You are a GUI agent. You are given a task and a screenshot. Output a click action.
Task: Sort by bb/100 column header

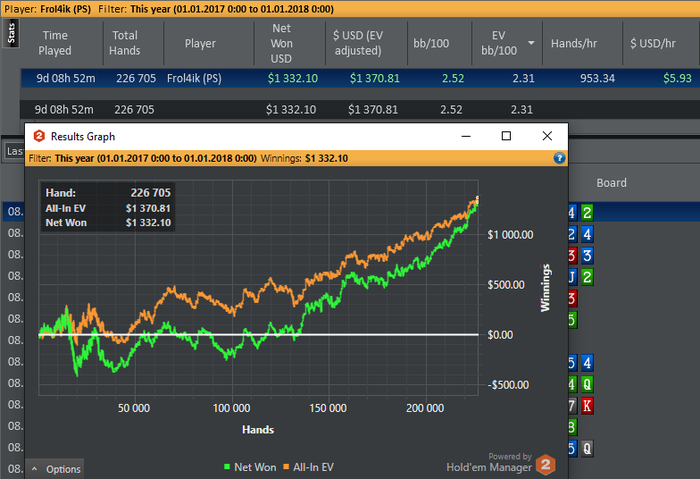coord(431,43)
